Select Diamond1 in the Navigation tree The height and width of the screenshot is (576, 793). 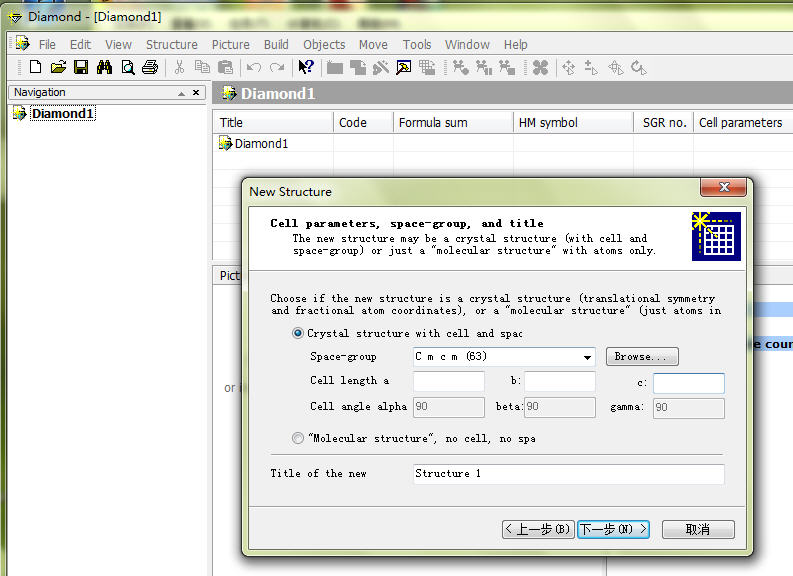tap(63, 113)
